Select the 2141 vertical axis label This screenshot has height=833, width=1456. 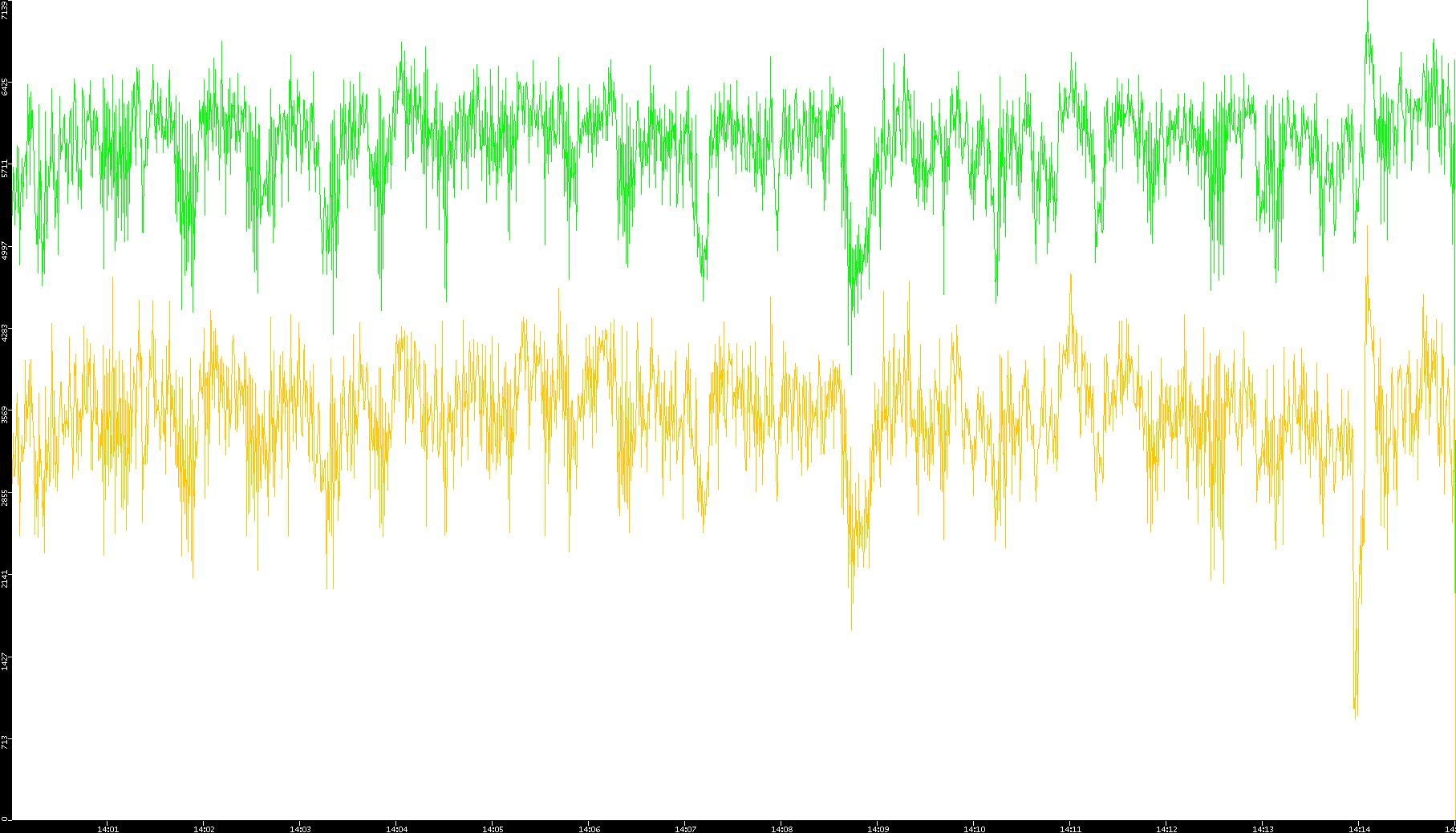tap(6, 579)
